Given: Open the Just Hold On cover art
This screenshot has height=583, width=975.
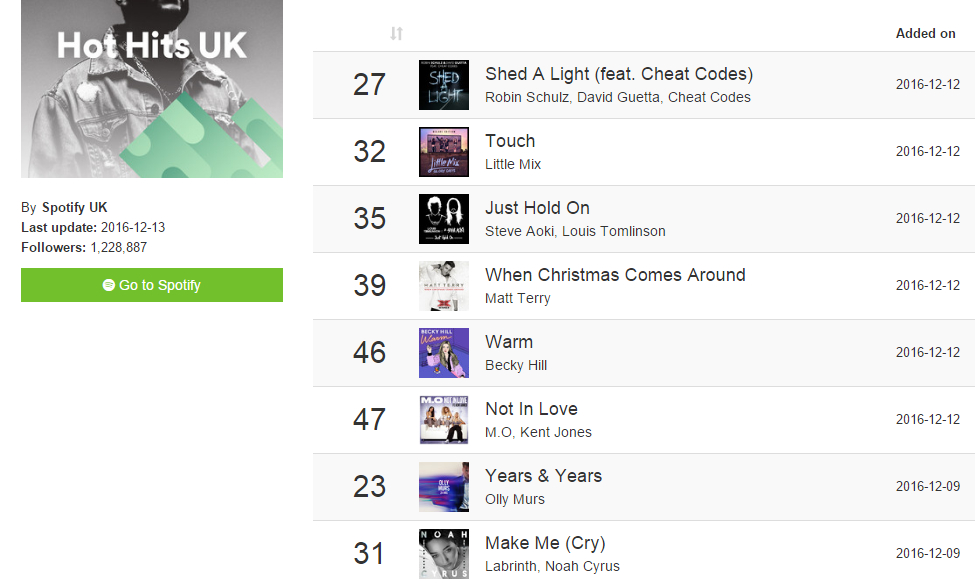Looking at the screenshot, I should coord(444,219).
